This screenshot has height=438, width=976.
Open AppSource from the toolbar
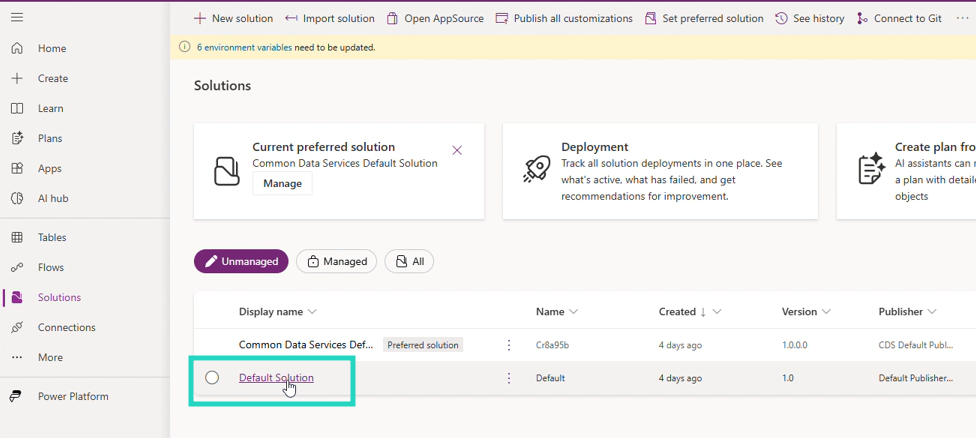(x=435, y=18)
